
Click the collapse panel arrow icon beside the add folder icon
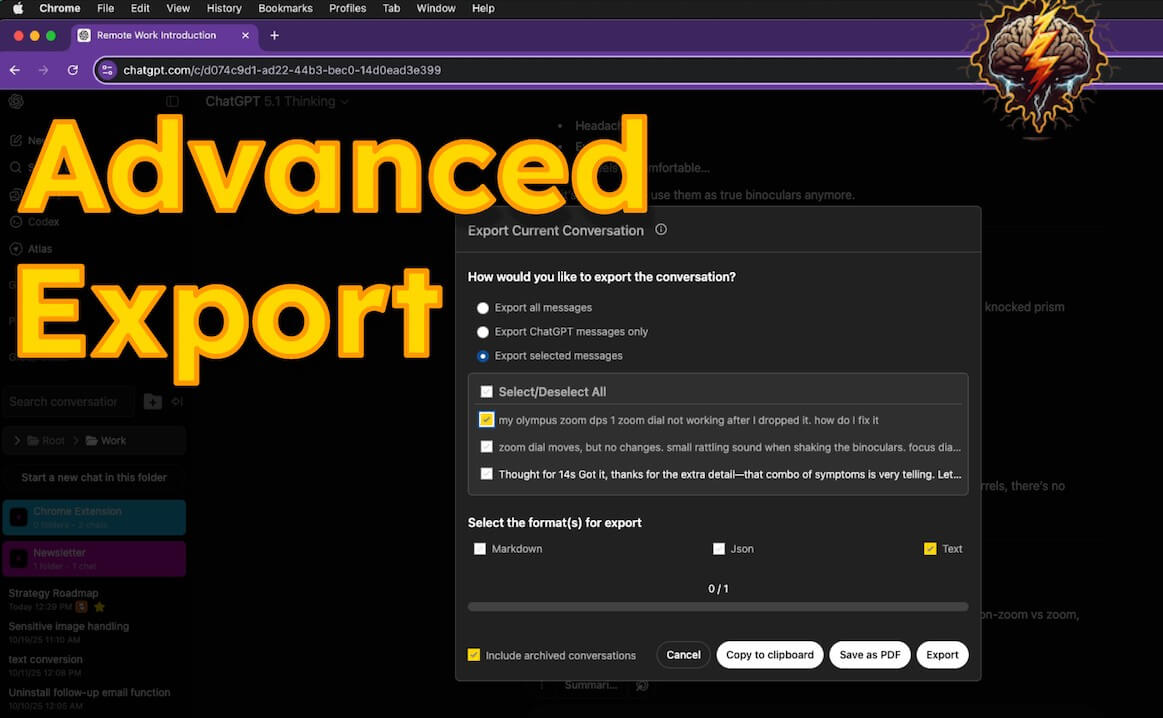click(x=177, y=401)
